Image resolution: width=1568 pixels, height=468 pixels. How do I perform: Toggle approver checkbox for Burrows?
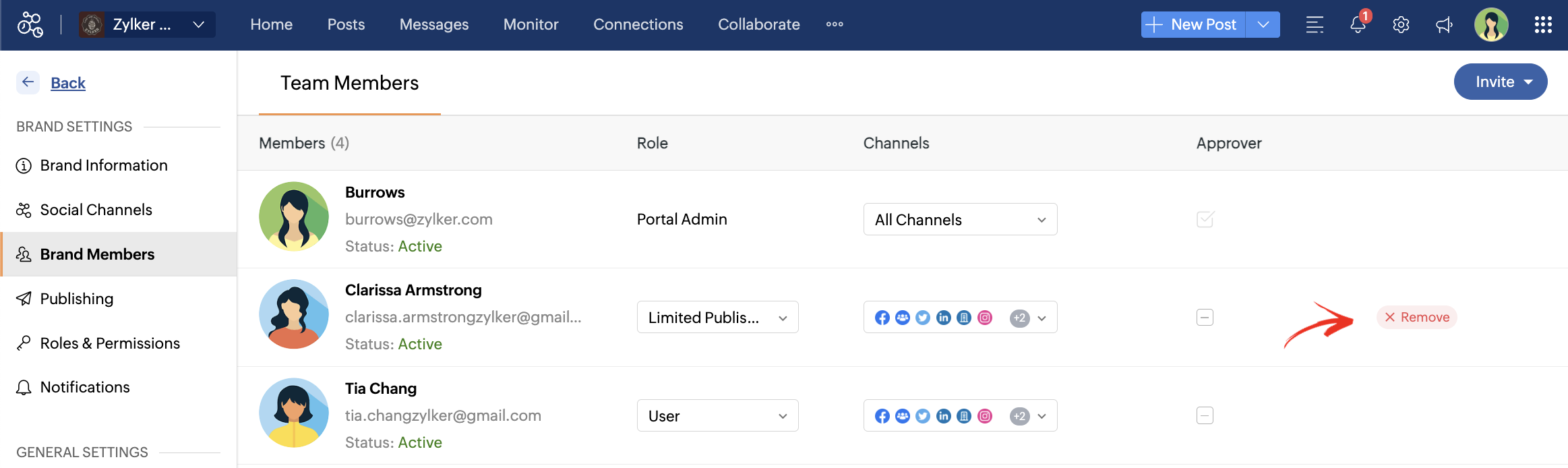point(1205,219)
